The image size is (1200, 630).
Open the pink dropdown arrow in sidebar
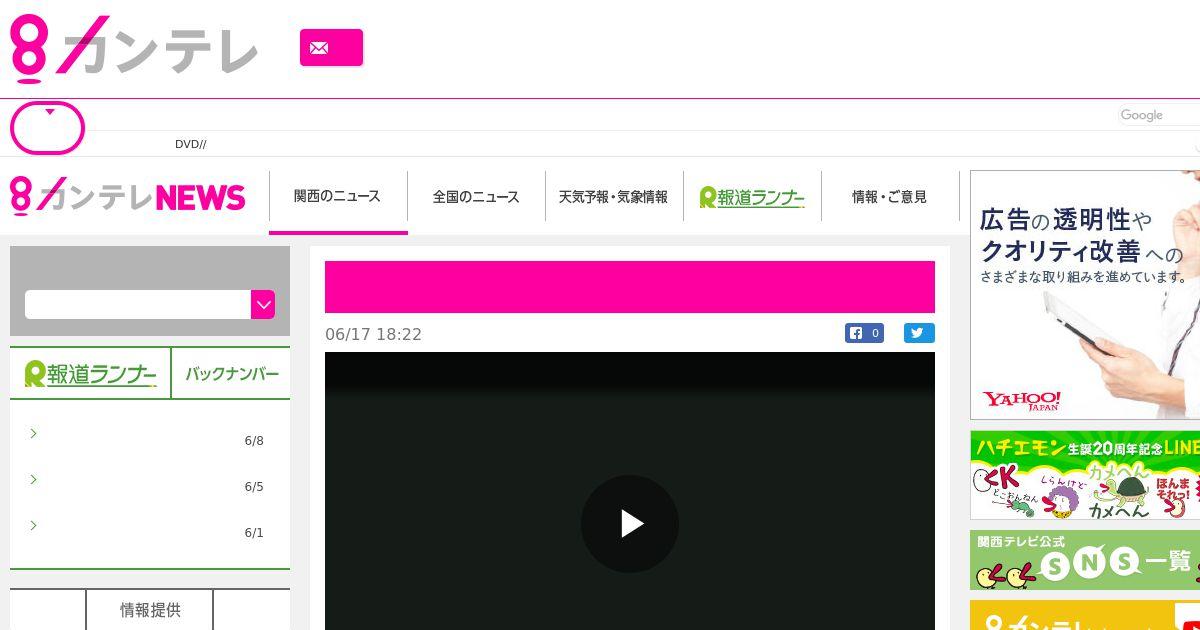tap(263, 305)
